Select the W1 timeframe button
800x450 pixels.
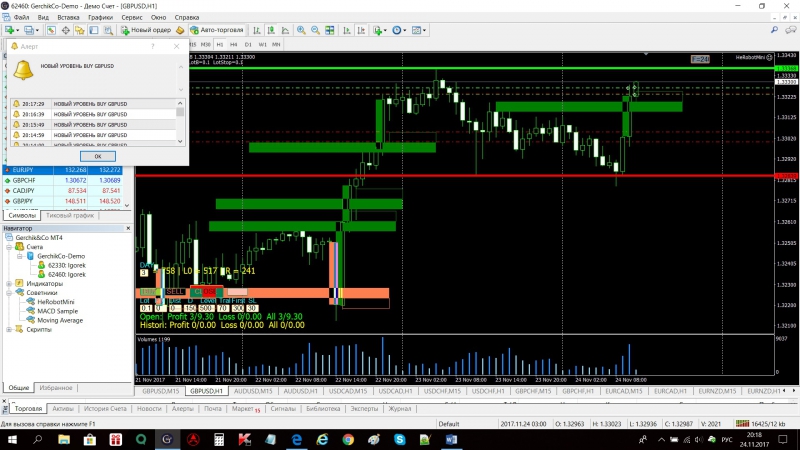tap(262, 44)
